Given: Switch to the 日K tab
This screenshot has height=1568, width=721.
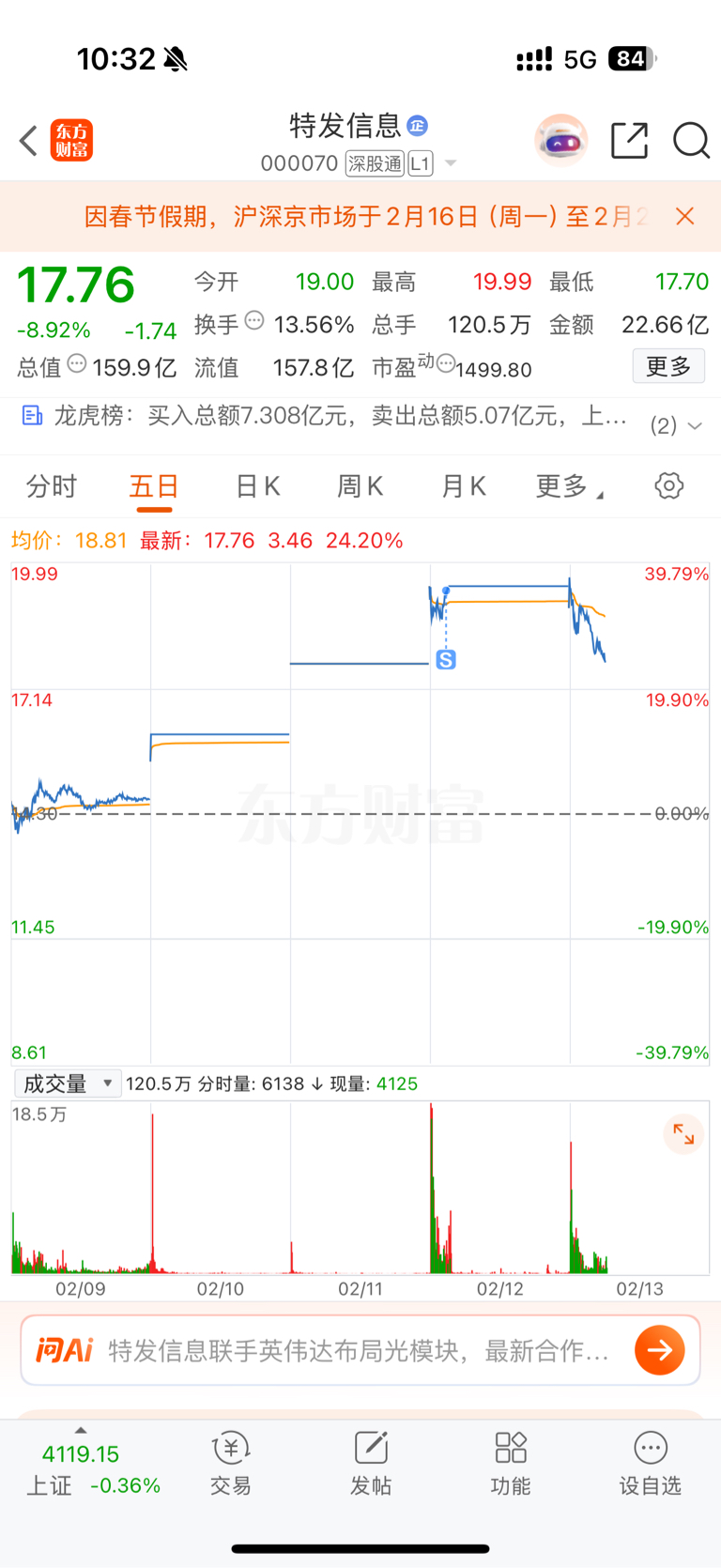Looking at the screenshot, I should 257,486.
